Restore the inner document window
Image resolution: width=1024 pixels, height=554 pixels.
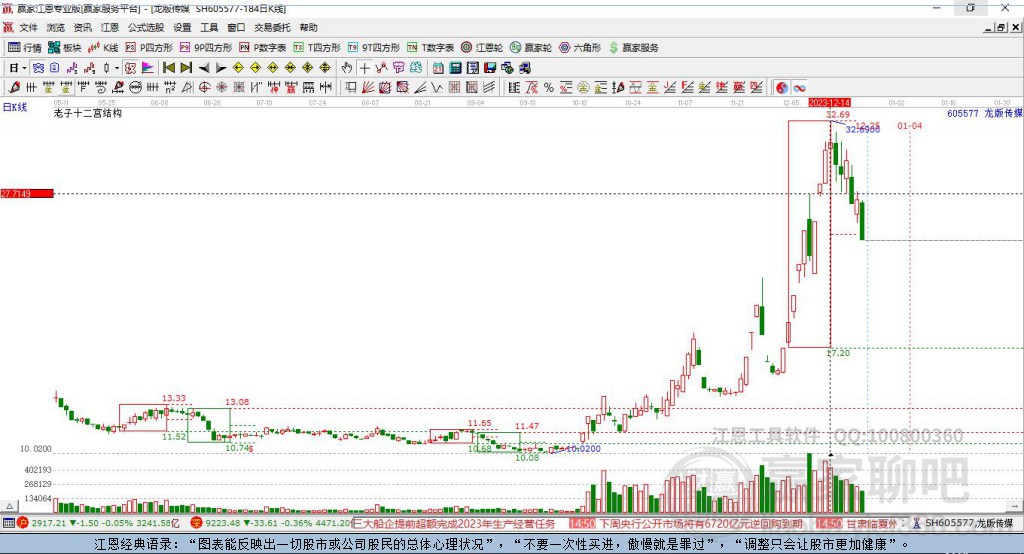(1001, 27)
